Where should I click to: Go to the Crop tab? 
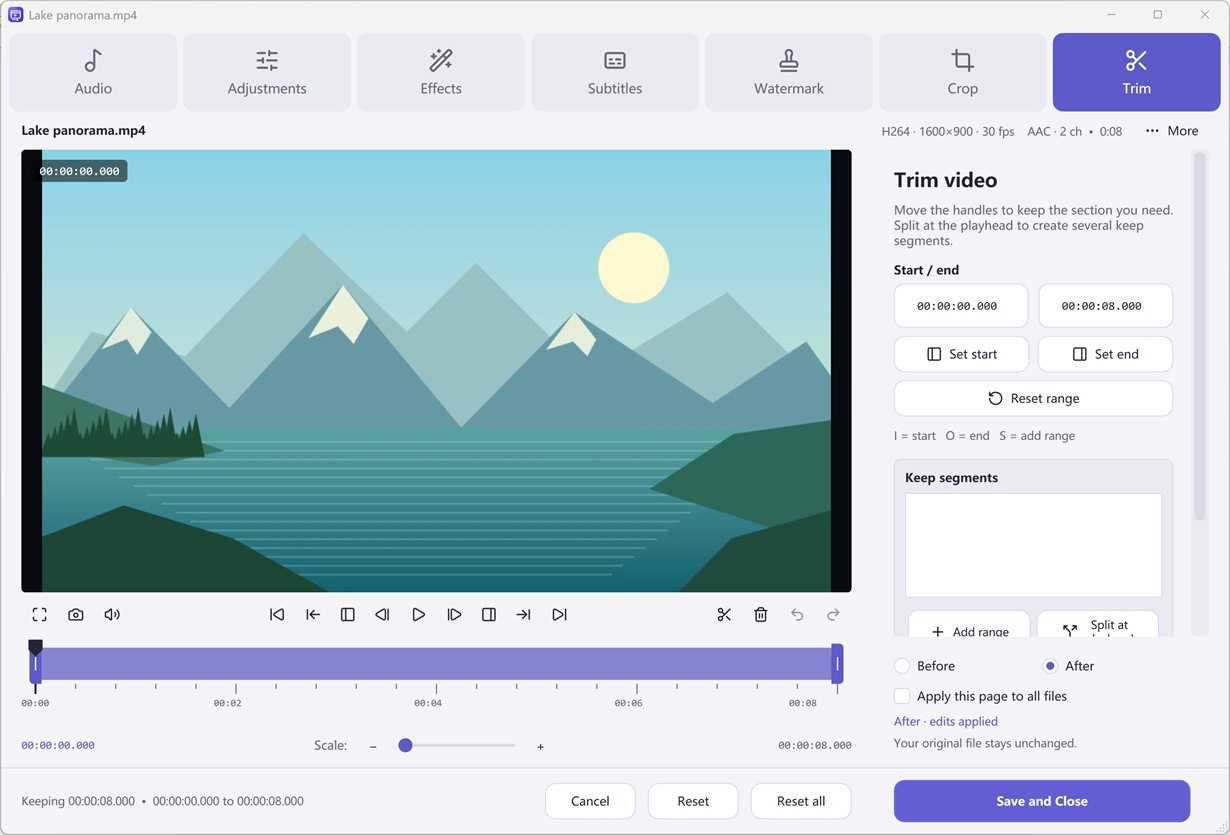[963, 72]
